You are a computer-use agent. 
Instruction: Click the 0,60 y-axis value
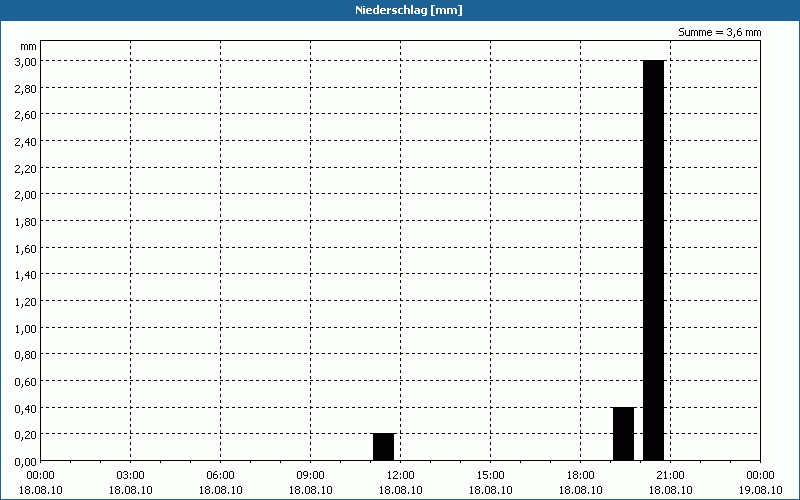pos(26,382)
